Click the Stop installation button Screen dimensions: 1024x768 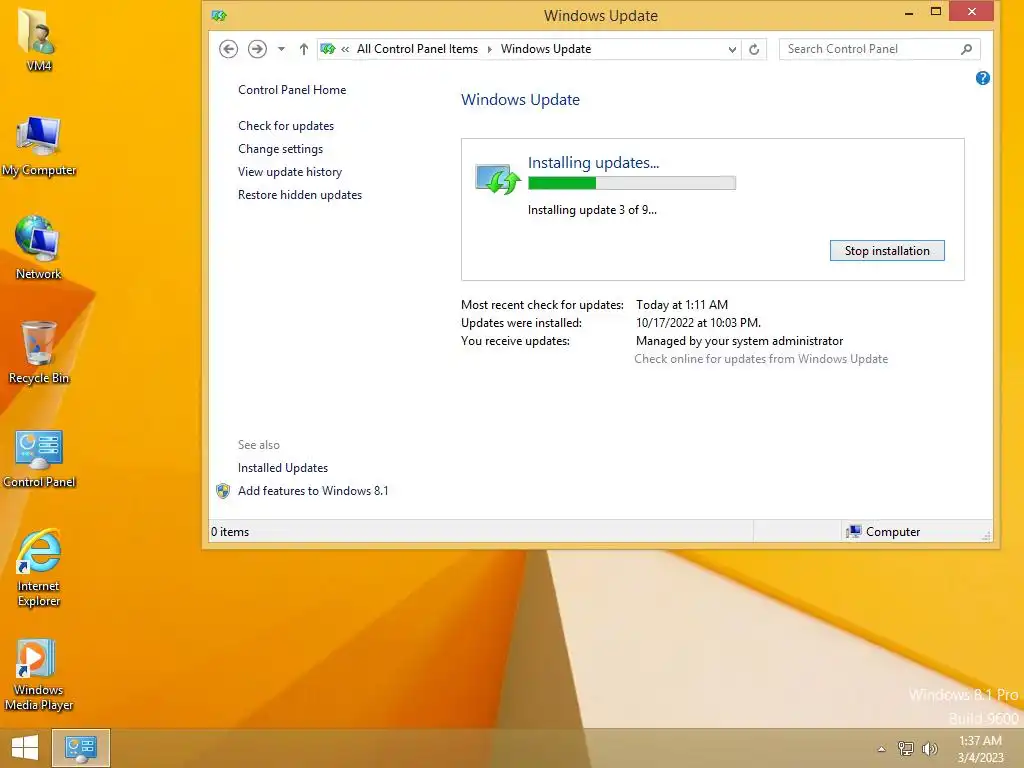887,251
